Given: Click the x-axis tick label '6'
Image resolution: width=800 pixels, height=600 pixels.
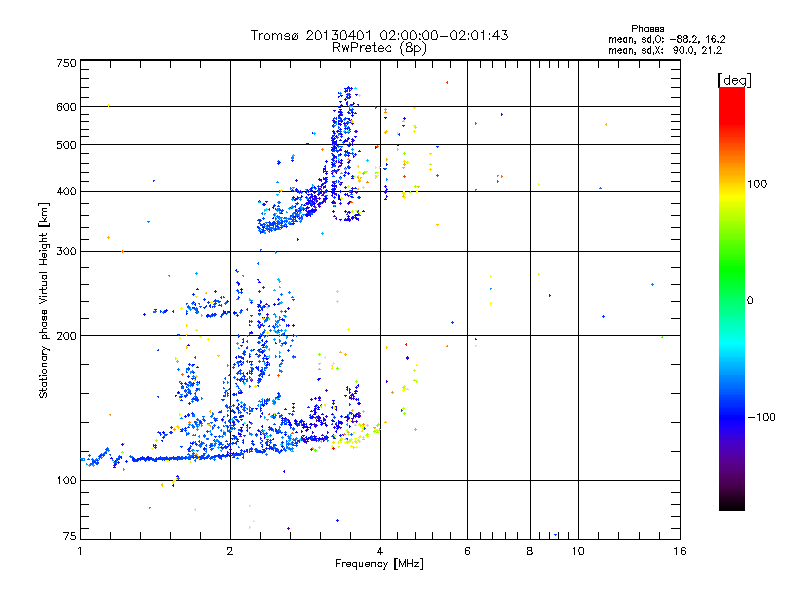Looking at the screenshot, I should [467, 551].
